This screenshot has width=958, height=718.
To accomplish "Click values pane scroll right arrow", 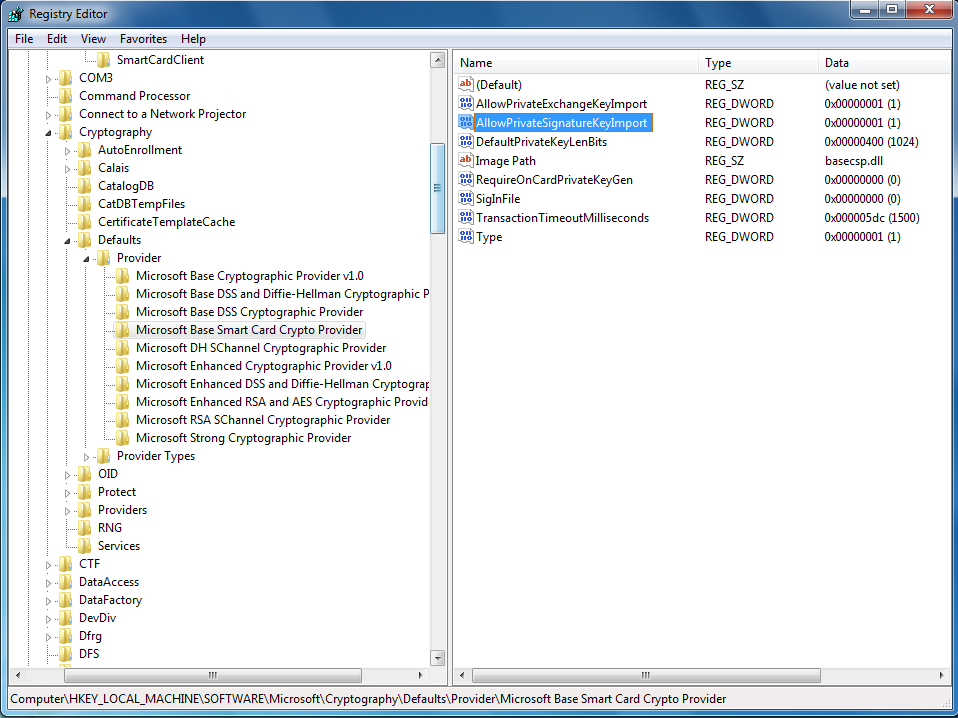I will pyautogui.click(x=942, y=675).
